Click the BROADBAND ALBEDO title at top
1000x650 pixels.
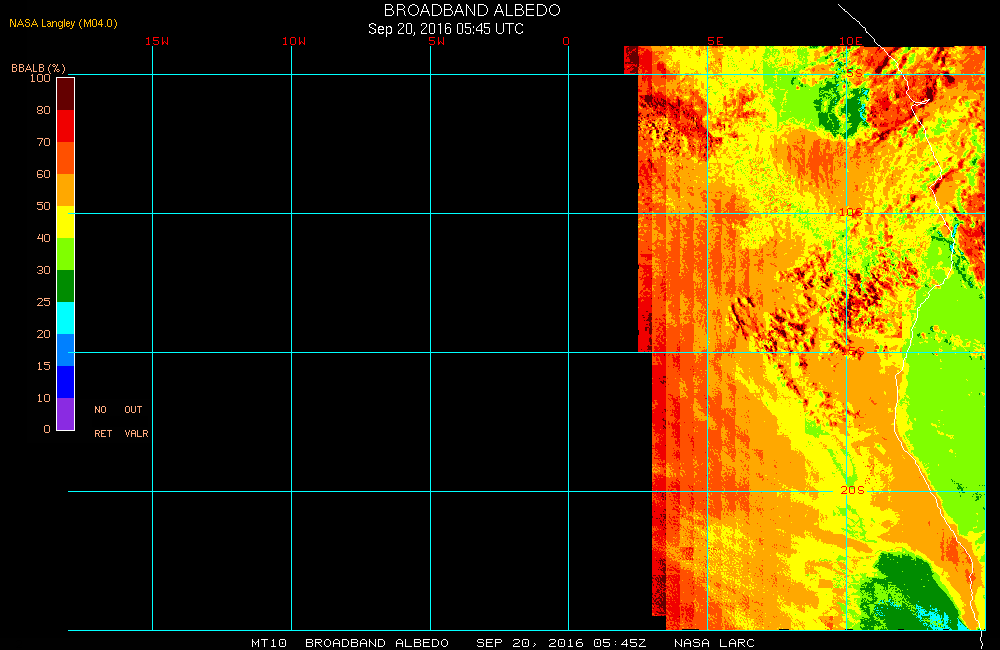pyautogui.click(x=472, y=10)
